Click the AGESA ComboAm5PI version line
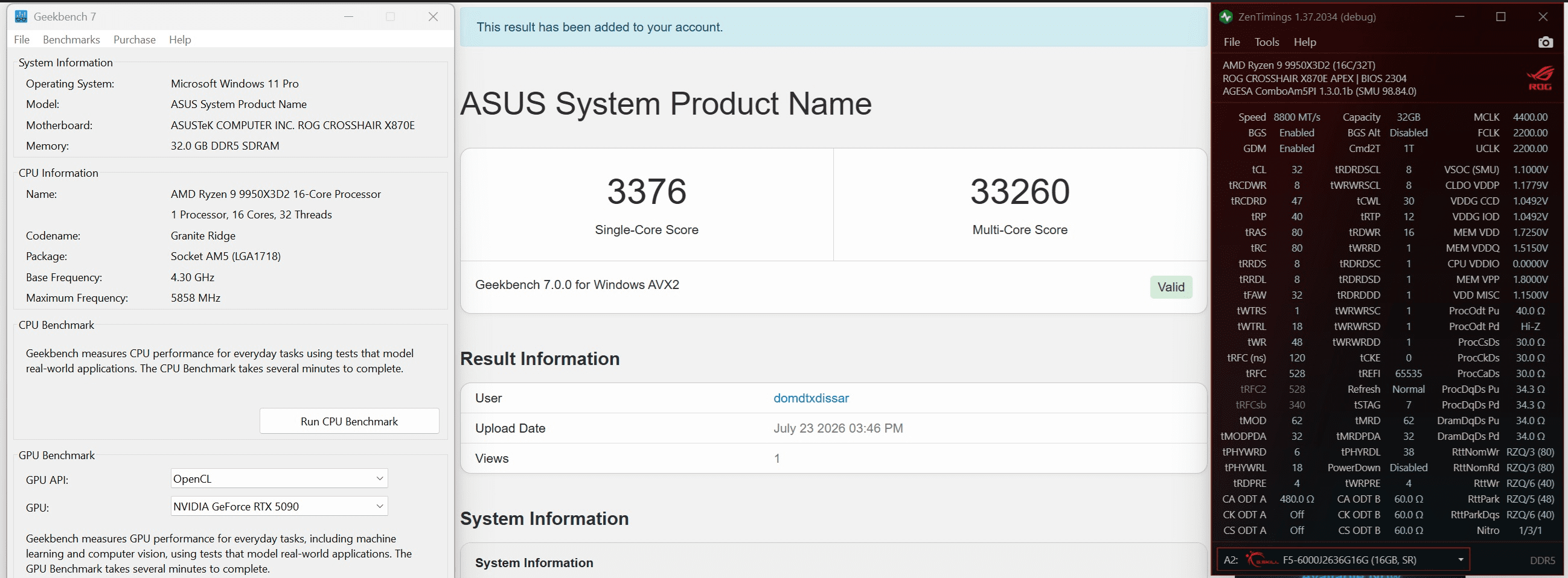Image resolution: width=1568 pixels, height=578 pixels. 1319,91
